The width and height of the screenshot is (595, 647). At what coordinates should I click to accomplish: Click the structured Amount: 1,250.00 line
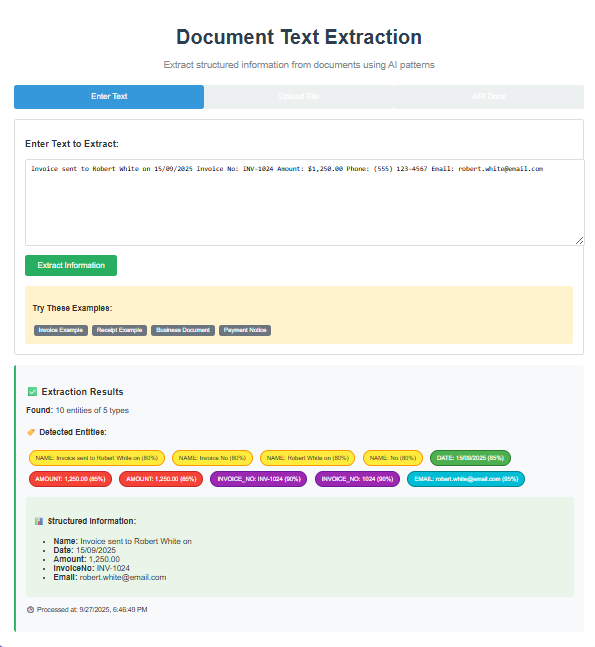tap(87, 559)
